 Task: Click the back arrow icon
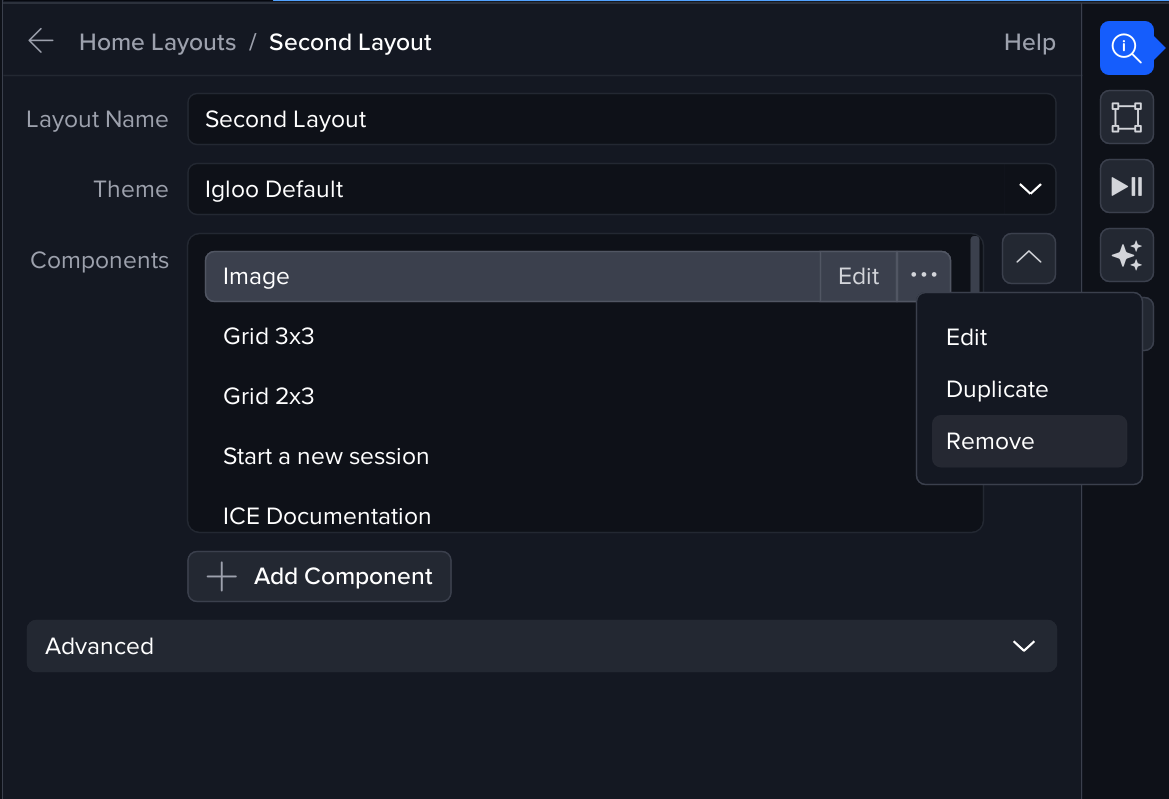coord(41,41)
